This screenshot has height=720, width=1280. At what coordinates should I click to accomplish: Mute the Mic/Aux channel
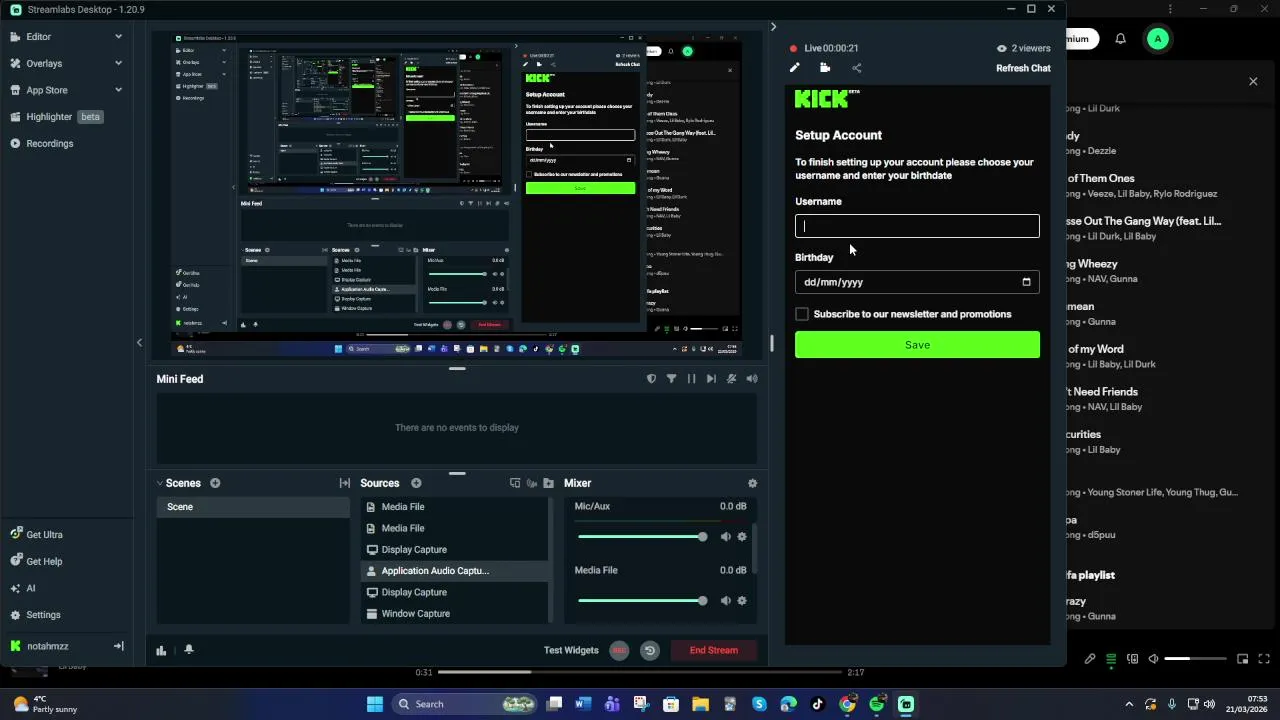tap(726, 537)
